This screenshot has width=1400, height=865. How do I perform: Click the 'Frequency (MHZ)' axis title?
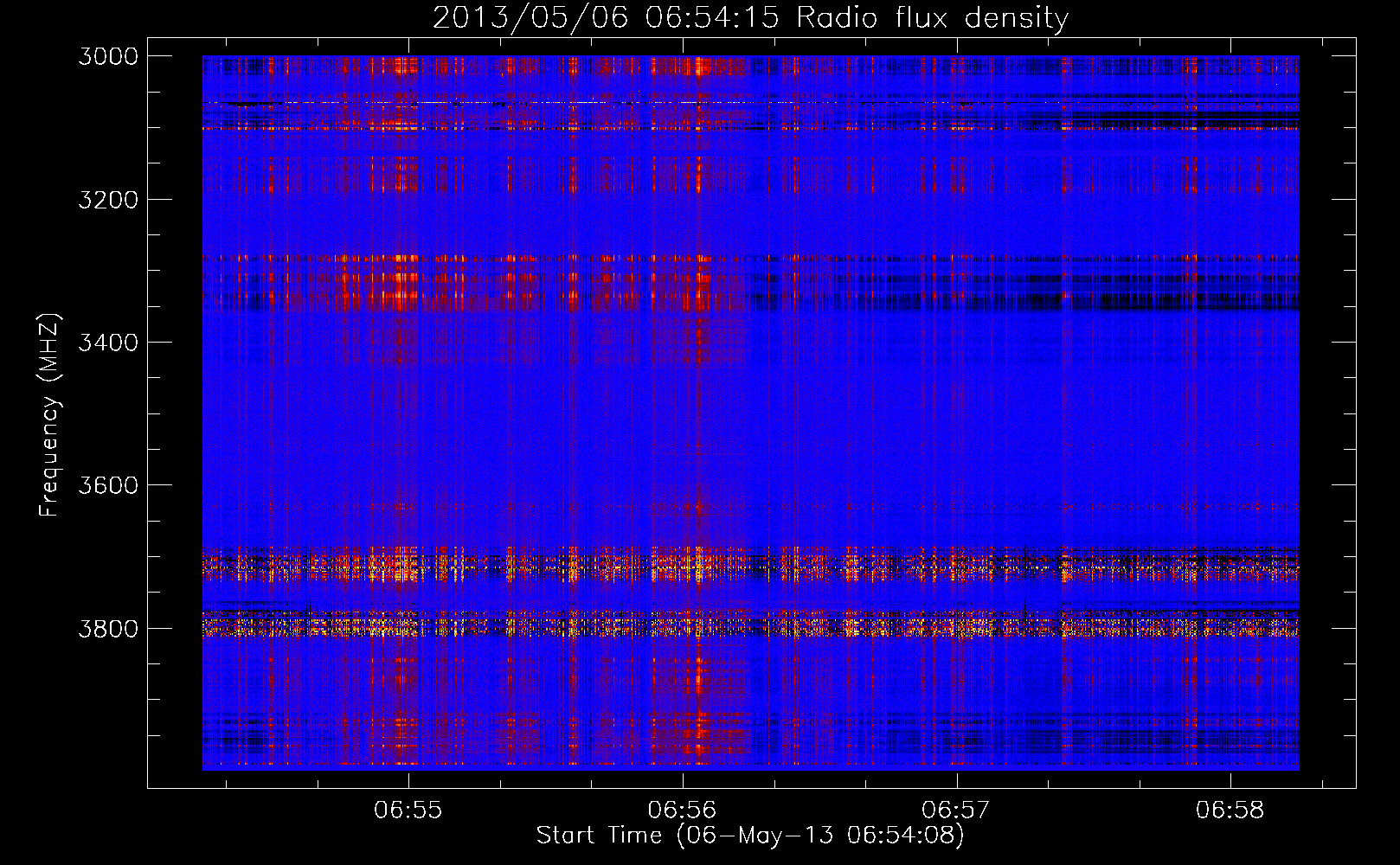(x=49, y=414)
